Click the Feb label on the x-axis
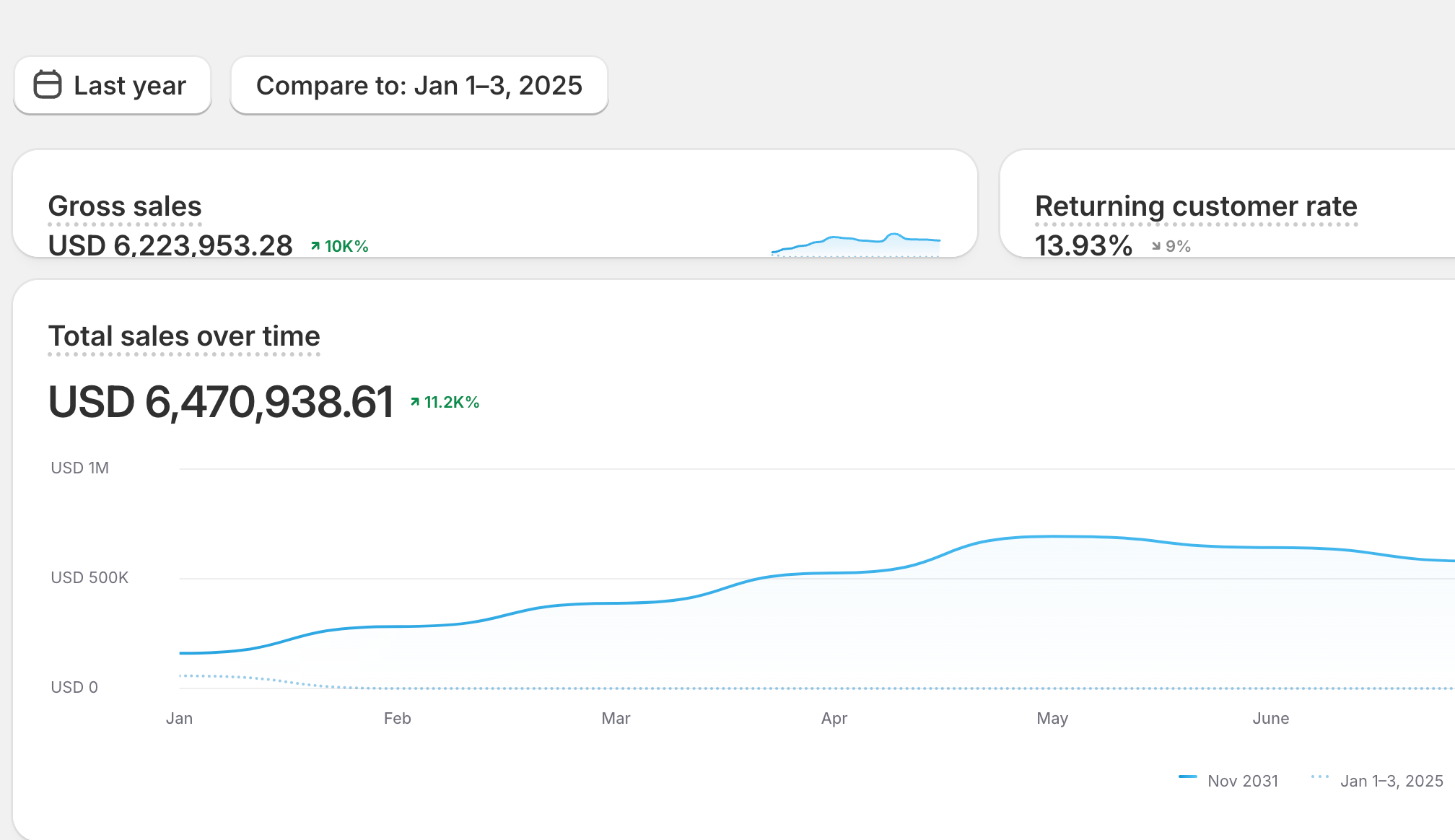This screenshot has height=840, width=1455. pyautogui.click(x=397, y=718)
